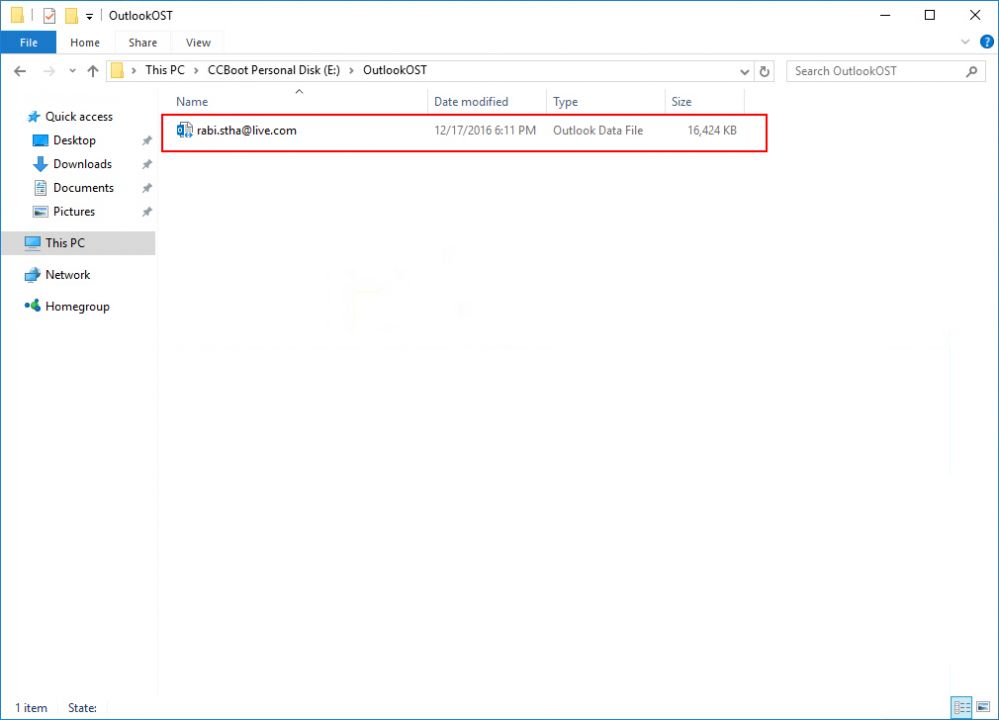
Task: Click the pin icon beside Pictures
Action: [147, 212]
